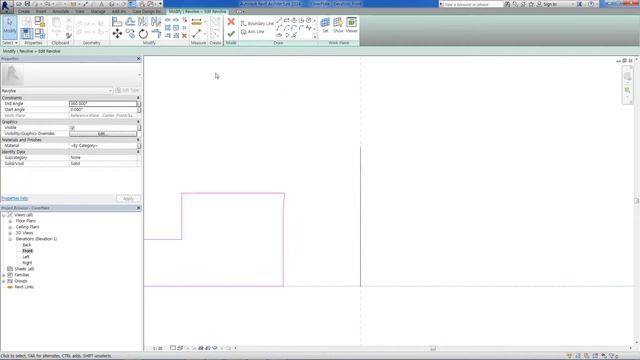Image resolution: width=640 pixels, height=360 pixels.
Task: Click the view scale in view control bar
Action: [157, 348]
